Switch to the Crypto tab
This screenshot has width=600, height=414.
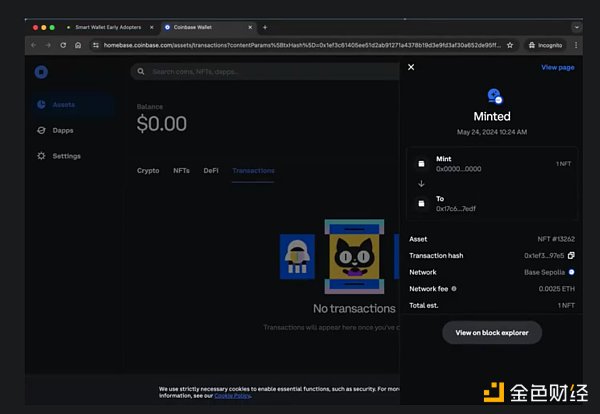(x=148, y=171)
